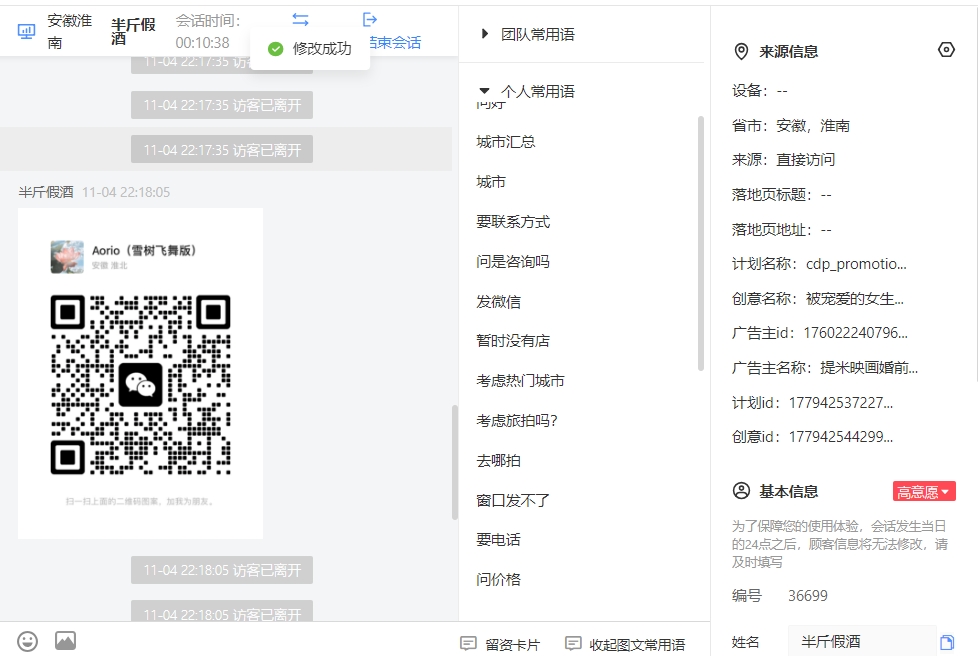Select the 考虑旅拍吗? quick phrase
978x656 pixels.
click(517, 421)
